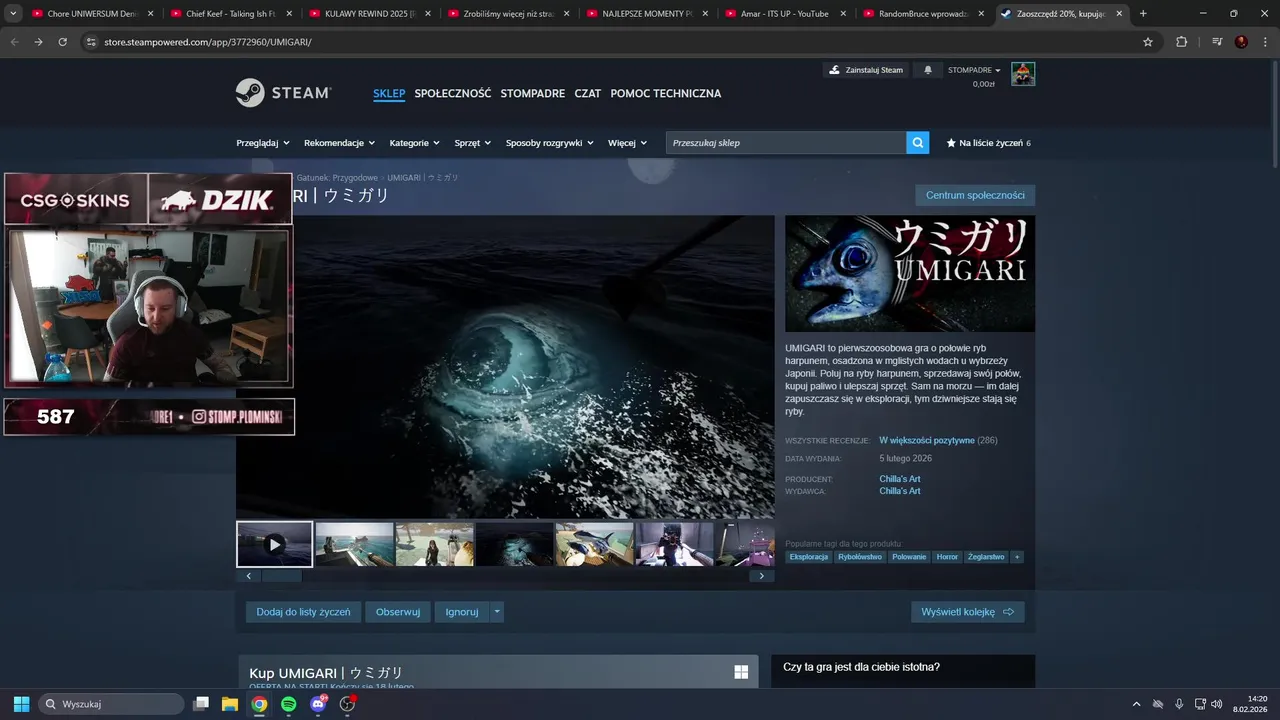1280x720 pixels.
Task: Go forward in browser history
Action: pyautogui.click(x=38, y=42)
